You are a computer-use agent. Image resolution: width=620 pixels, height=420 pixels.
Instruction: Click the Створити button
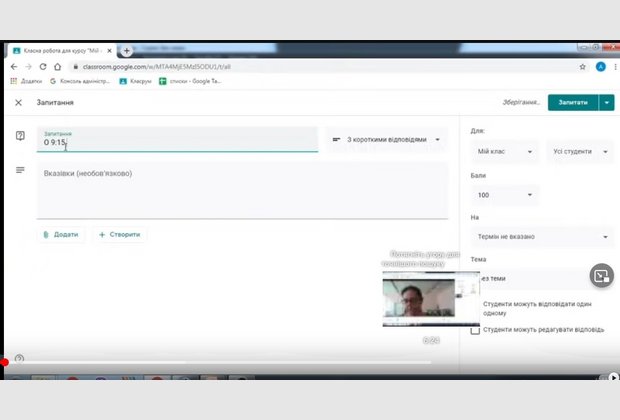click(x=119, y=235)
